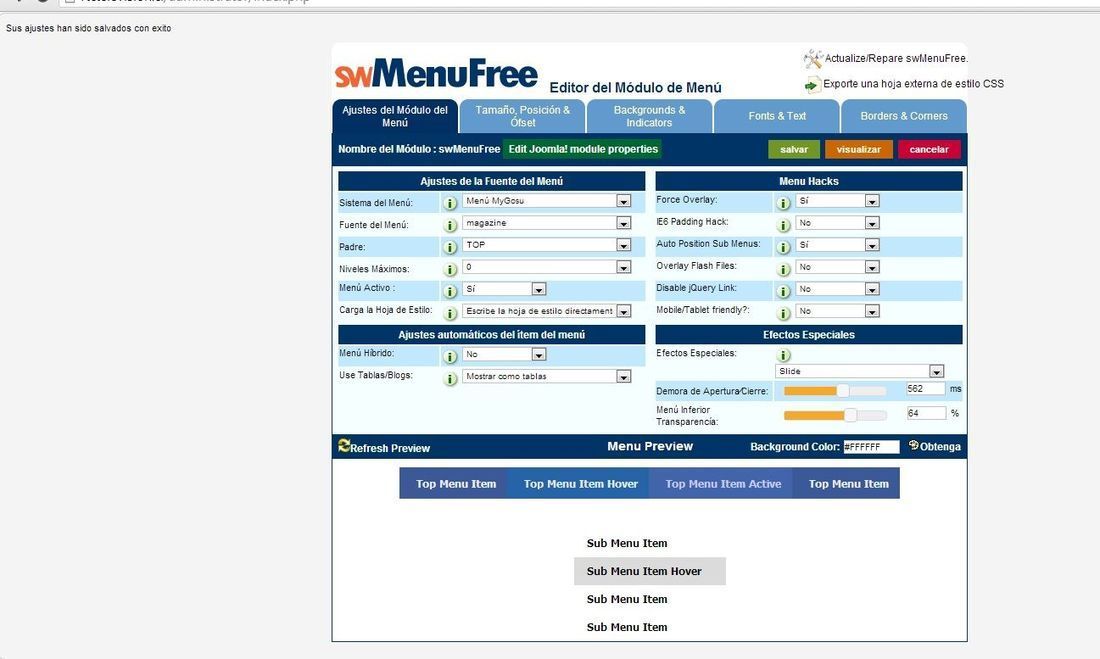Switch to Borders & Corners tab
The image size is (1100, 659).
click(904, 117)
